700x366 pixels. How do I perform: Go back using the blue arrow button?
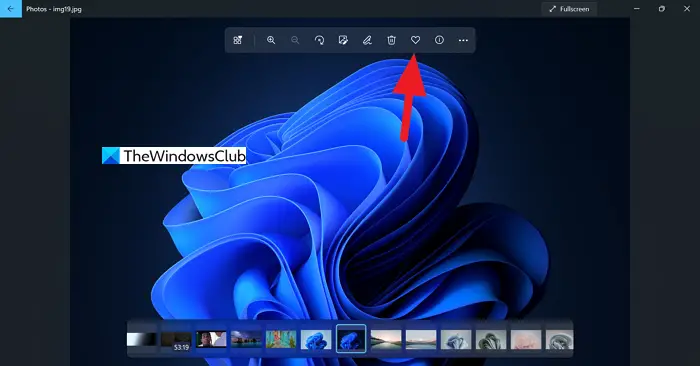11,9
